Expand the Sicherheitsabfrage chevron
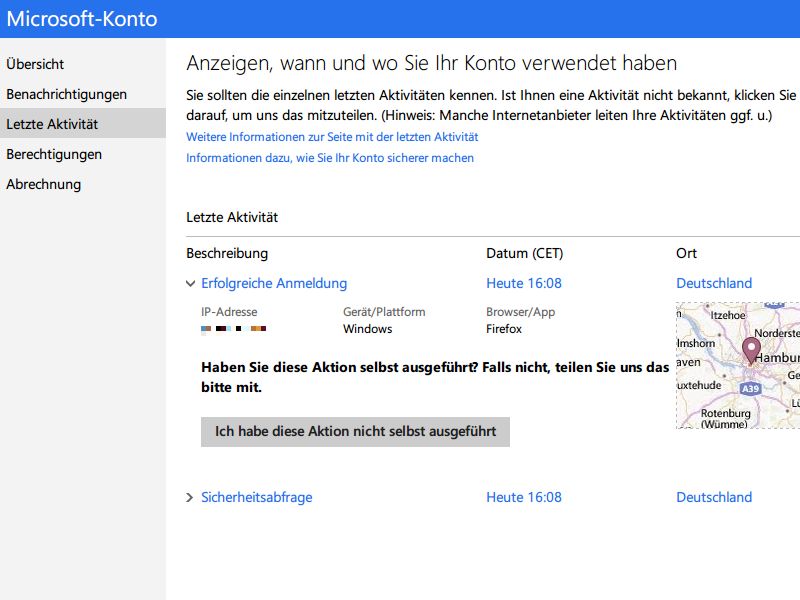Screen dimensions: 800x600 pos(190,497)
